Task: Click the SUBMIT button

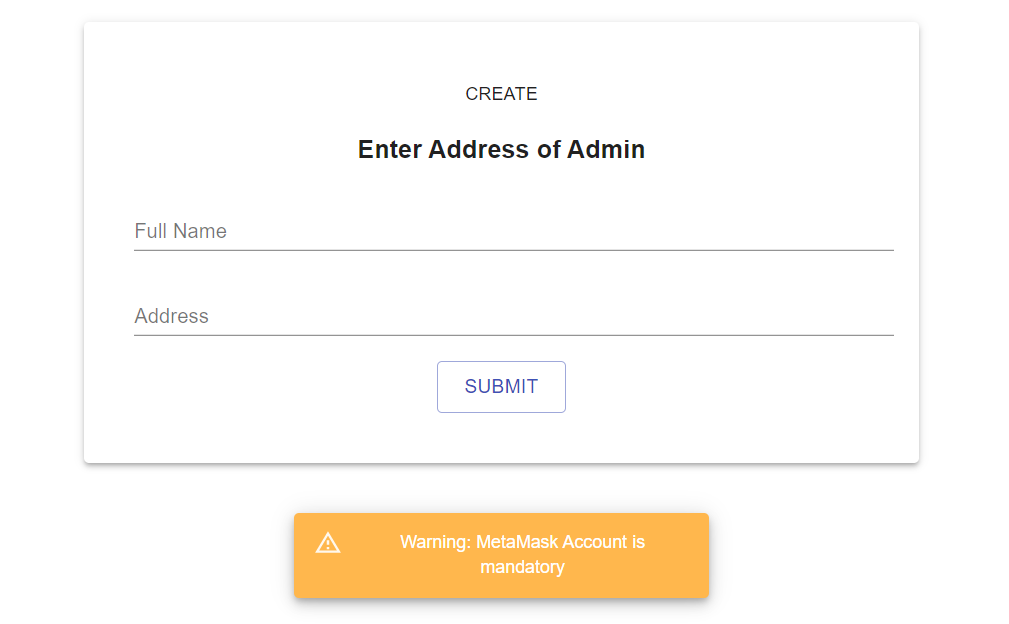Action: tap(501, 387)
